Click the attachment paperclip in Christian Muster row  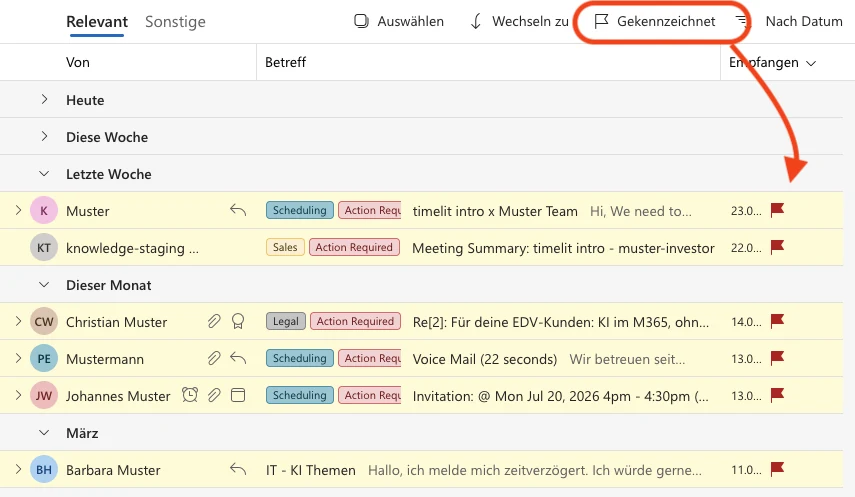[x=214, y=321]
